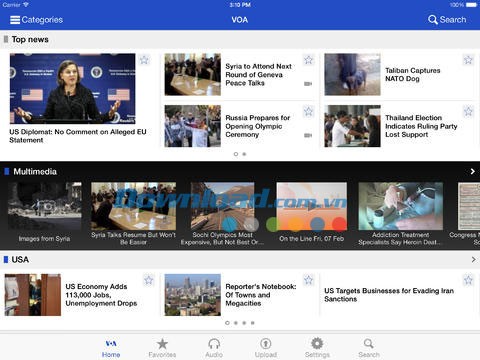
Task: Read 'Thailand Election Indicates' headline
Action: click(421, 126)
